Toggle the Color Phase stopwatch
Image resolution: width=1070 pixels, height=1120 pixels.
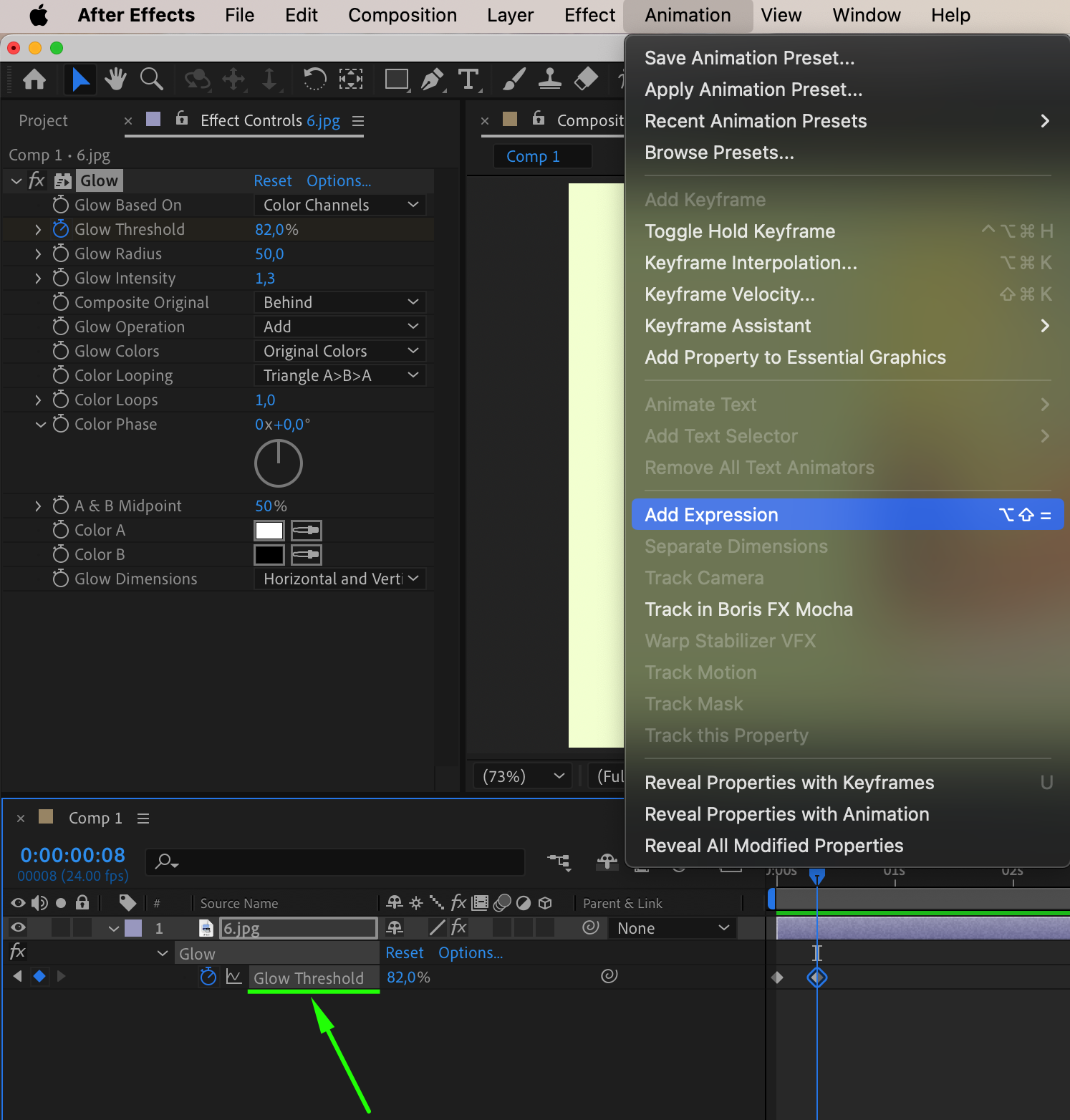coord(61,424)
